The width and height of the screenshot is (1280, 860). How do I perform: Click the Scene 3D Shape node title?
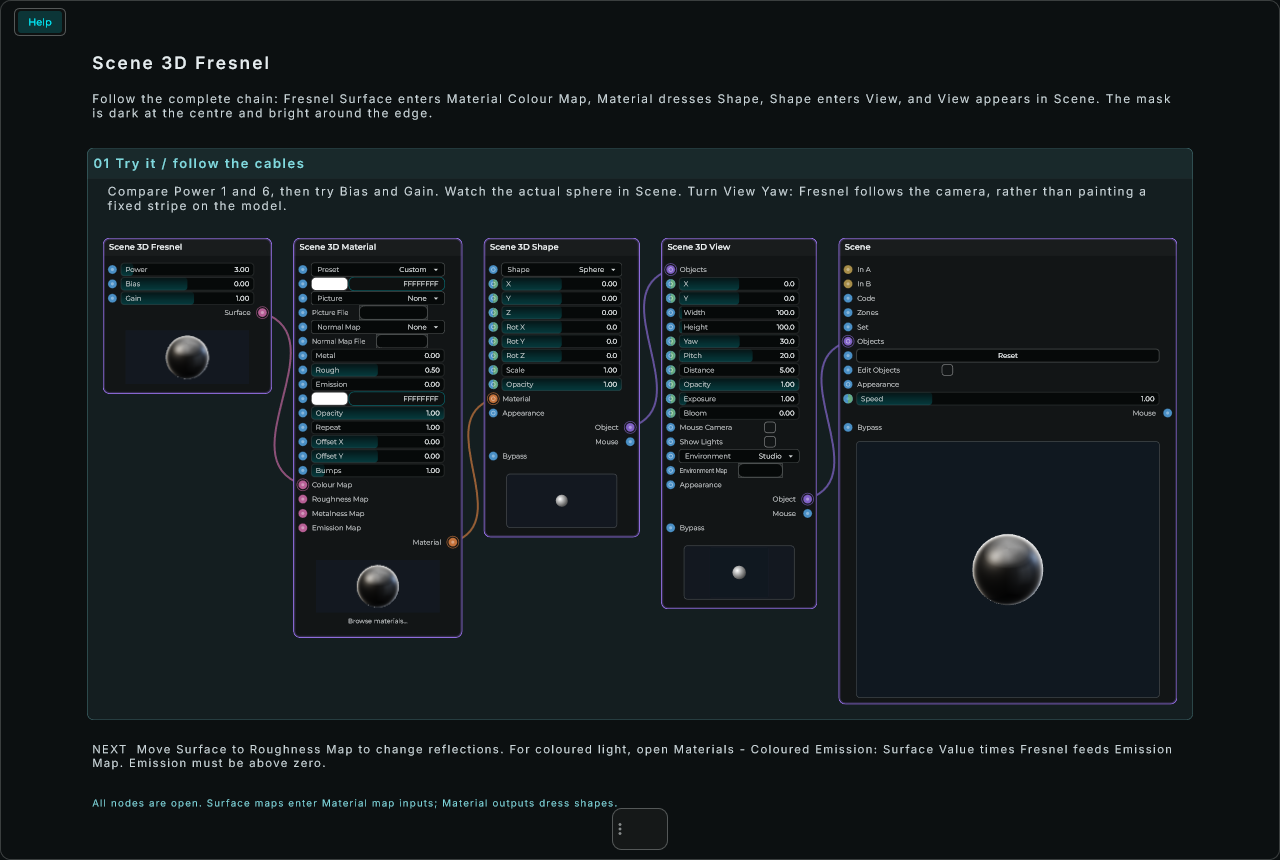pos(524,247)
